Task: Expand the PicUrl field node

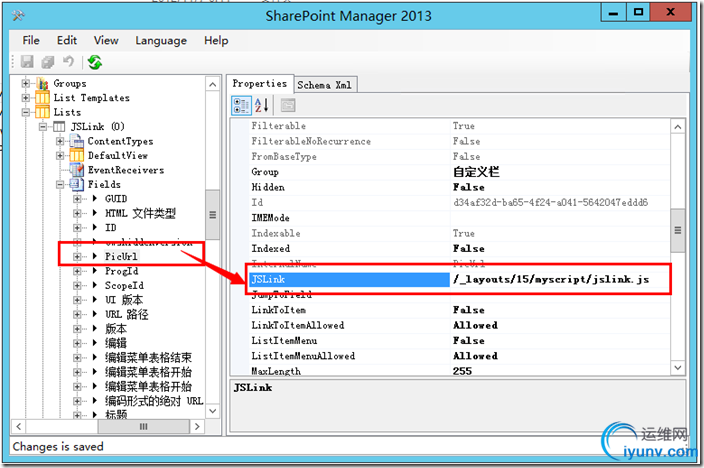Action: pos(77,256)
